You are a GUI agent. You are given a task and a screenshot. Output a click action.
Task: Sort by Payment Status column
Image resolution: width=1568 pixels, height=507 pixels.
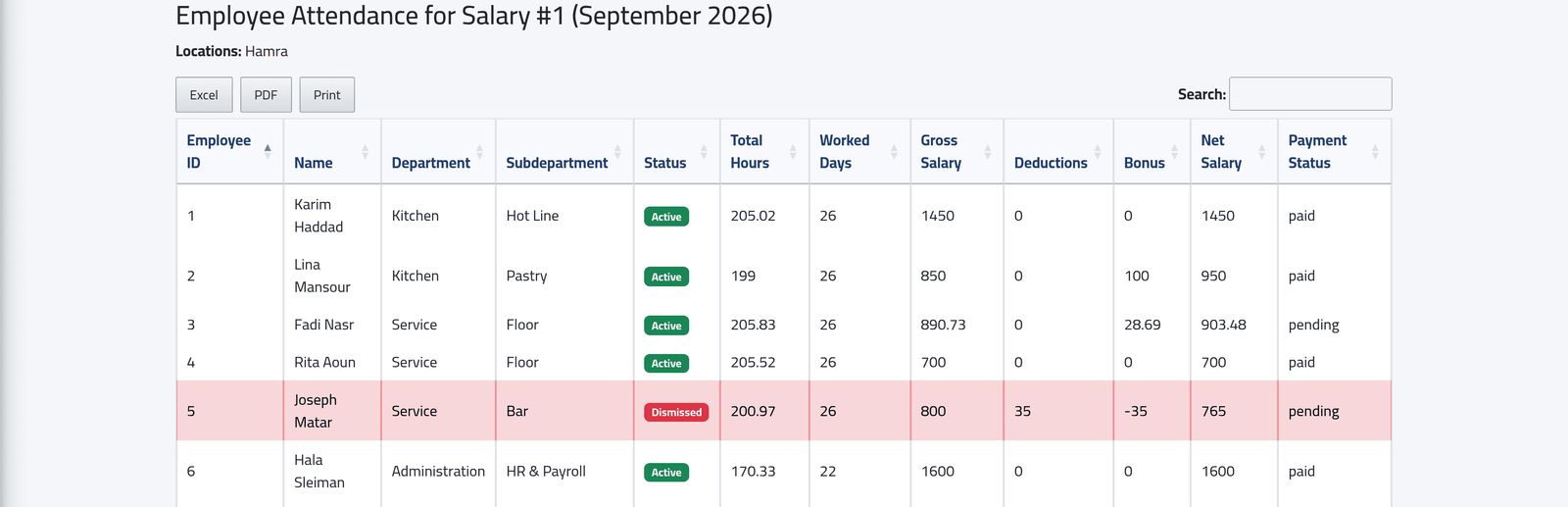pos(1334,152)
